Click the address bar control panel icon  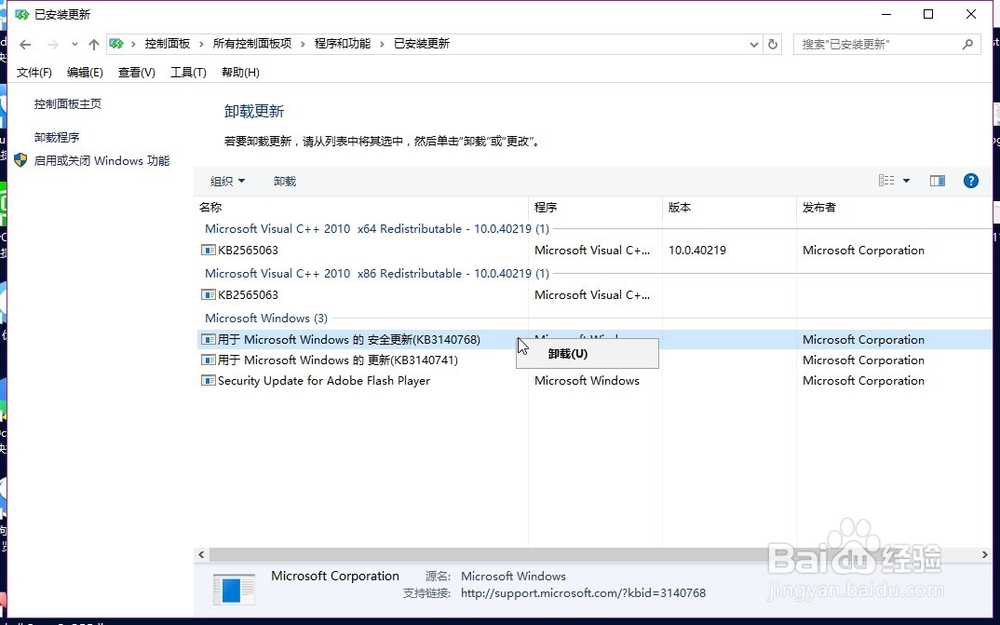(x=117, y=44)
